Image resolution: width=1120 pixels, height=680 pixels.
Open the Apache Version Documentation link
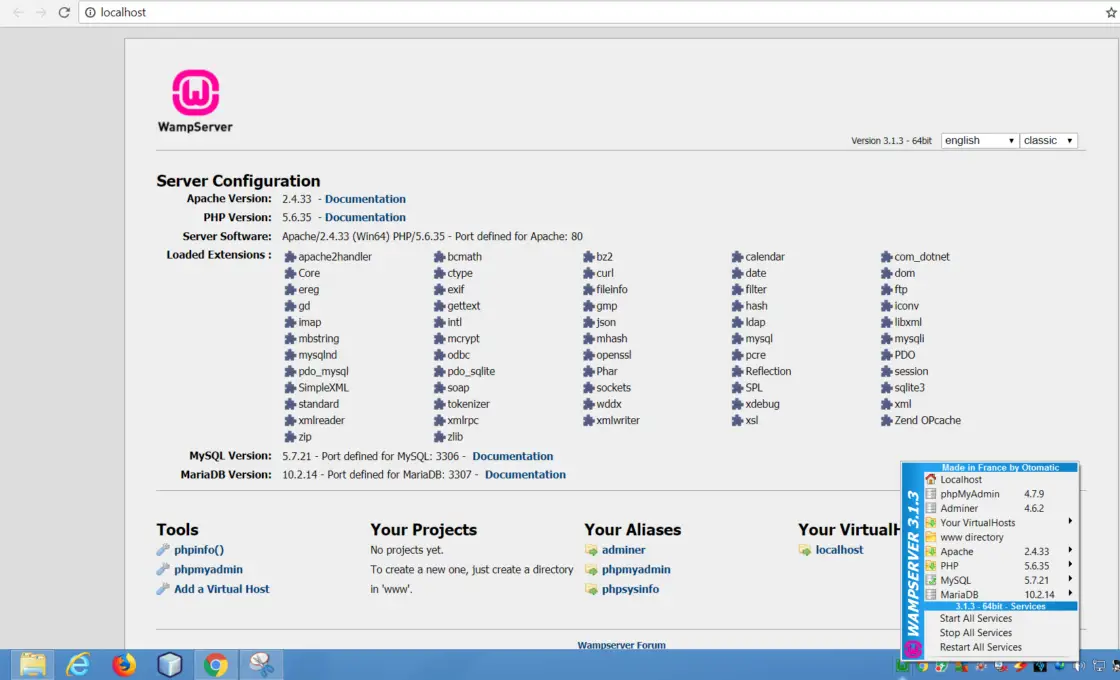(x=365, y=199)
